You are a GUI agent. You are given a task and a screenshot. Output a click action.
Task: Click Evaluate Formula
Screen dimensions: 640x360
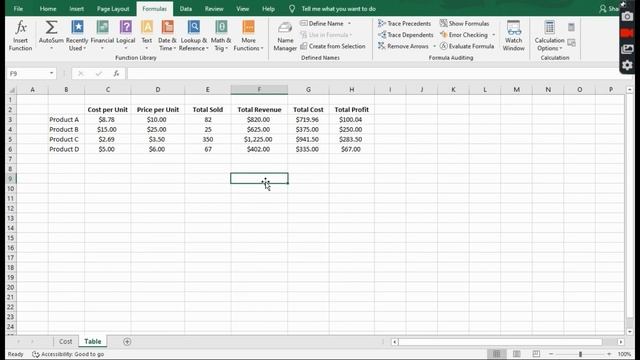coord(467,46)
